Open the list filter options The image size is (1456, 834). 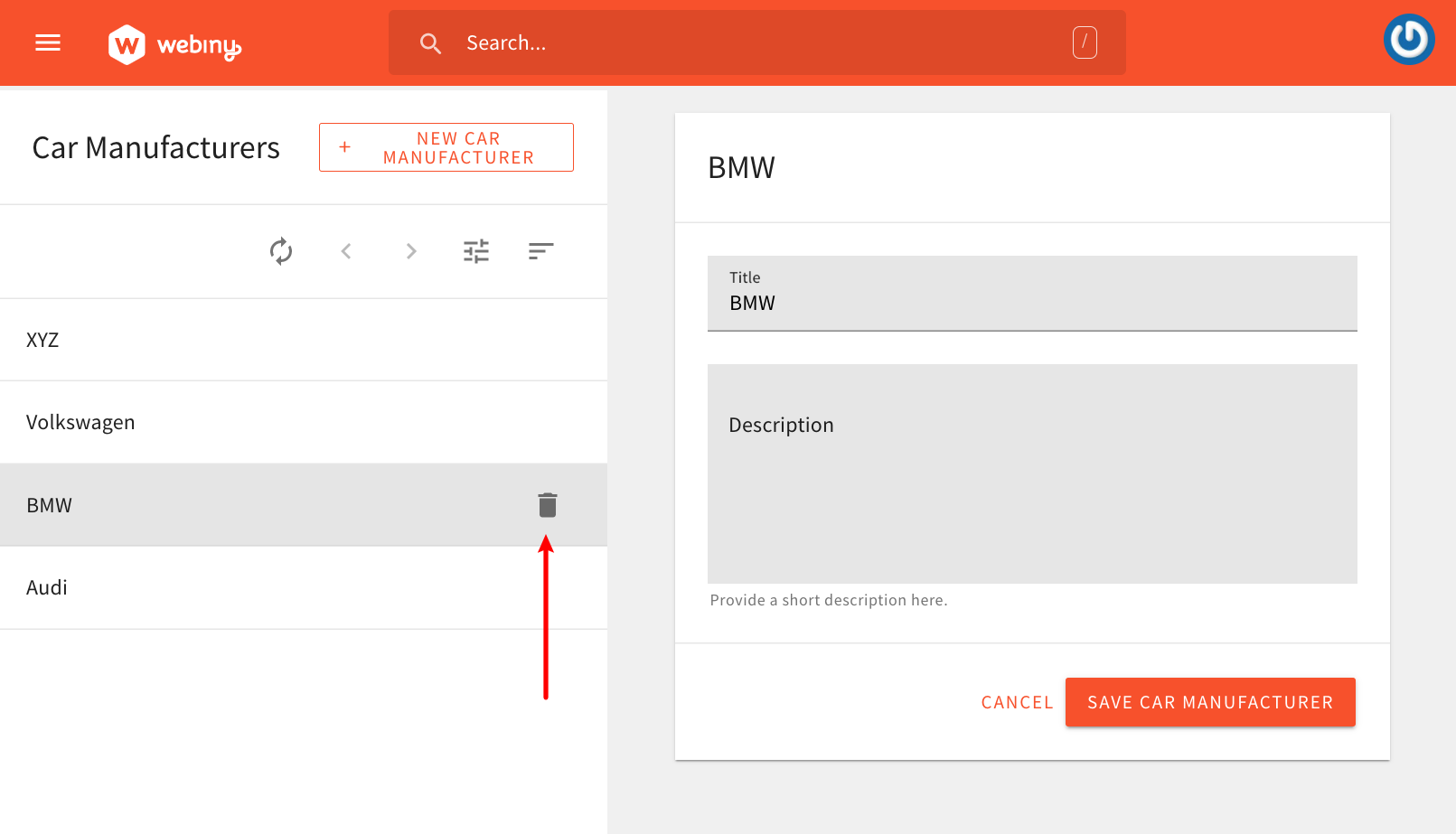tap(476, 251)
